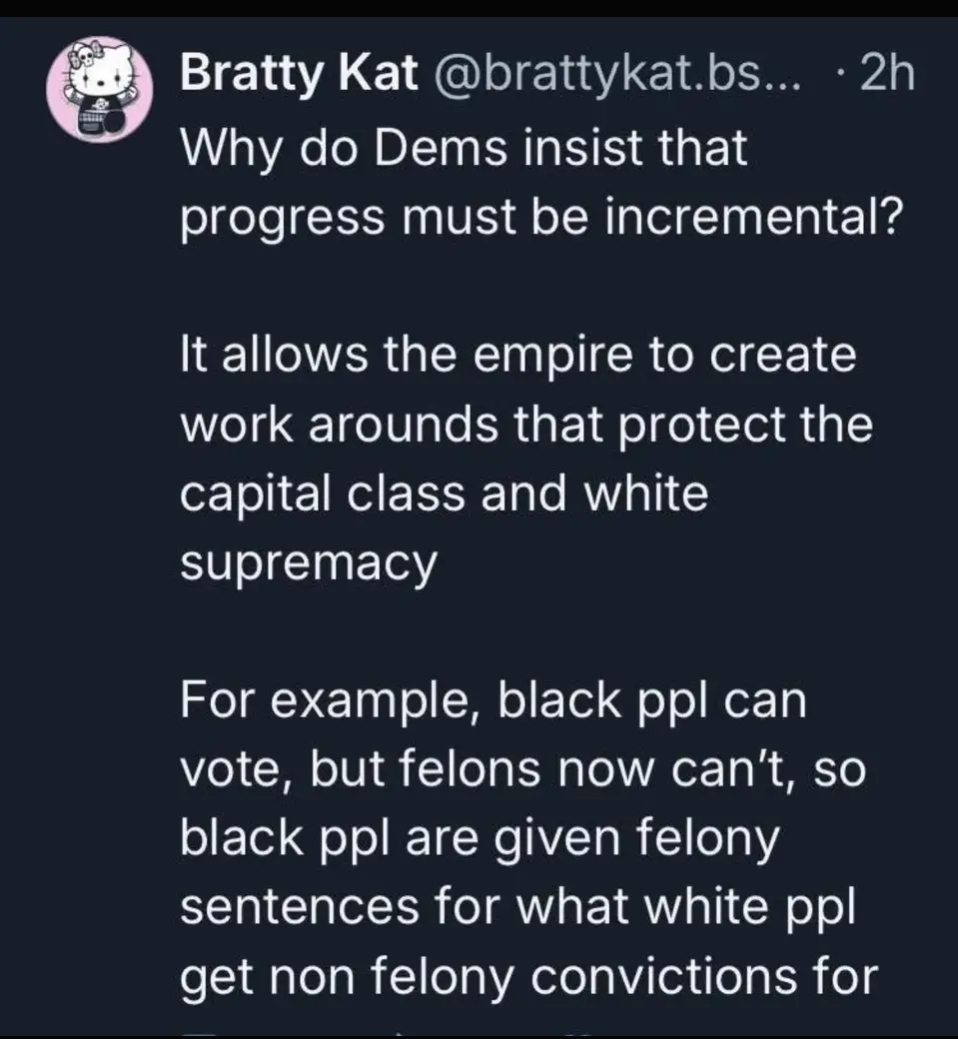Click the line "For example, black ppl can"
The height and width of the screenshot is (1039, 958).
tap(493, 702)
